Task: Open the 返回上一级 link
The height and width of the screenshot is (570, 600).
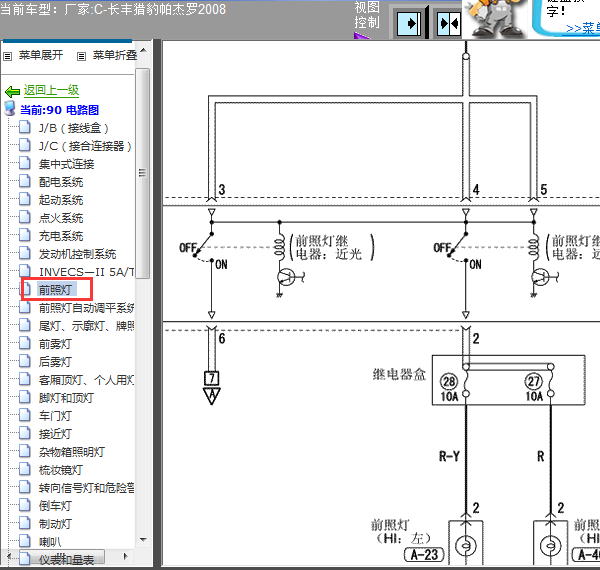Action: pyautogui.click(x=51, y=90)
